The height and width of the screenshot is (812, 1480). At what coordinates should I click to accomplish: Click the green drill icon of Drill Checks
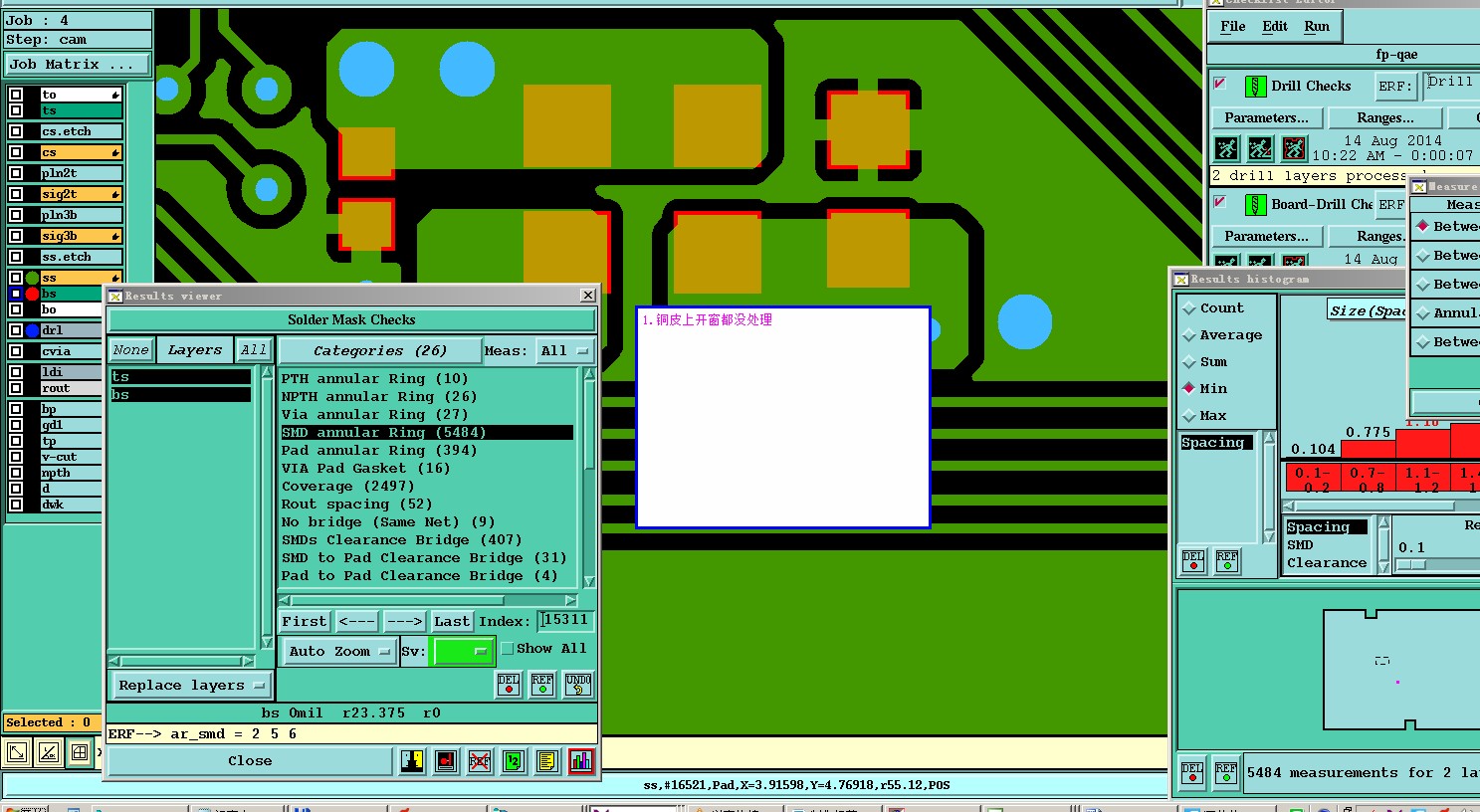click(1256, 87)
